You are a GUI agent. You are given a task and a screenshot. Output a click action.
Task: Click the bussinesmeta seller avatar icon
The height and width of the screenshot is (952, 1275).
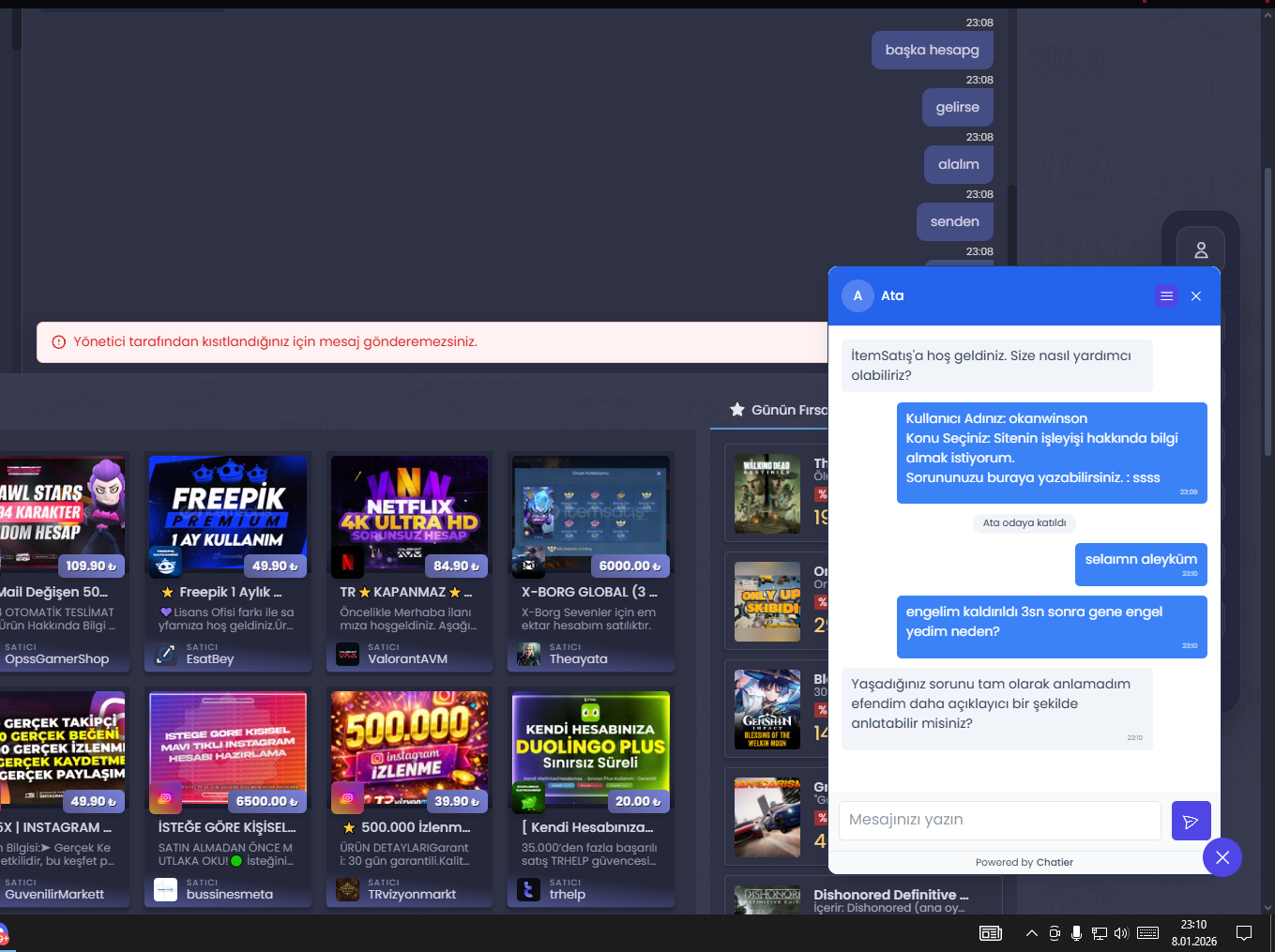[x=166, y=890]
